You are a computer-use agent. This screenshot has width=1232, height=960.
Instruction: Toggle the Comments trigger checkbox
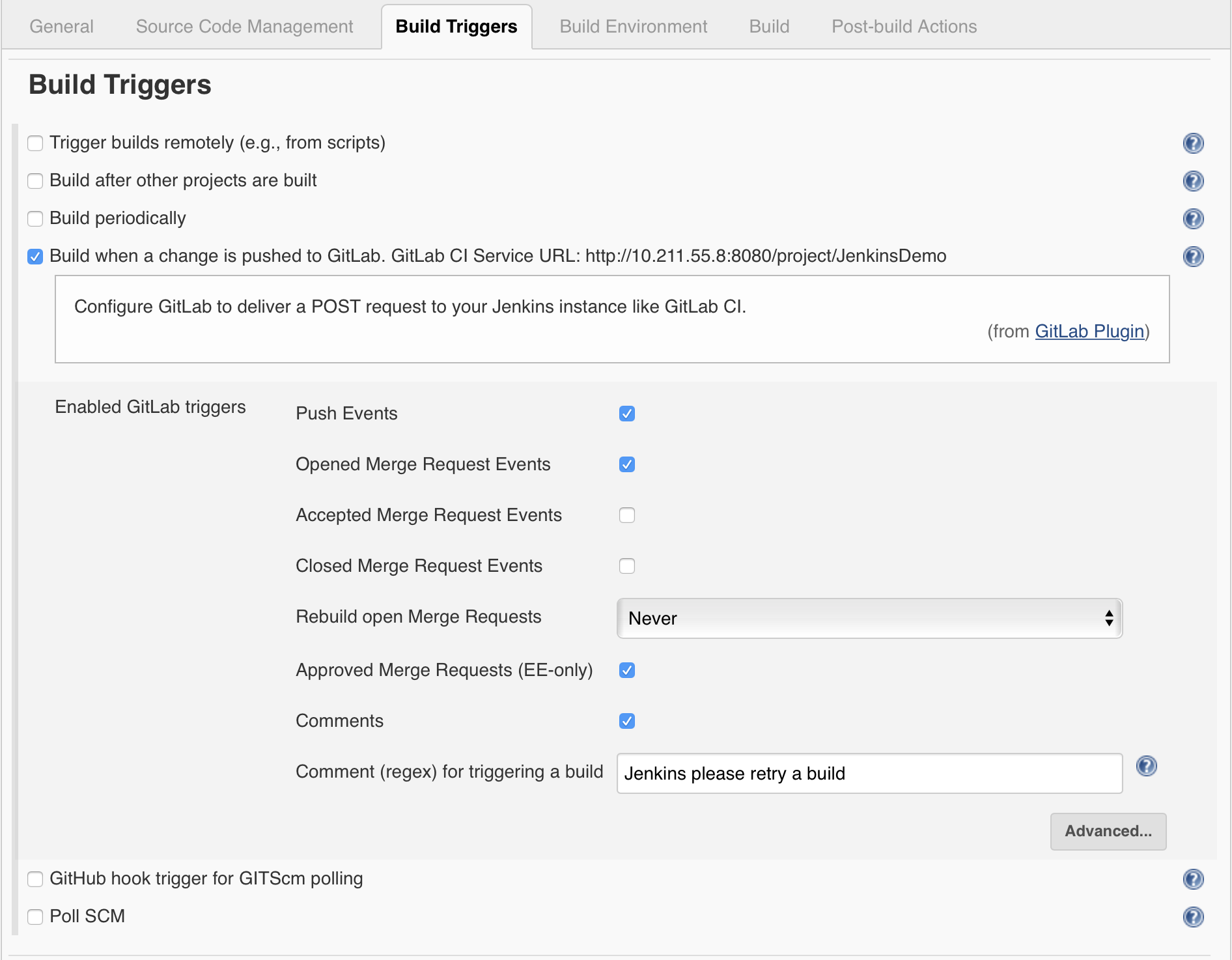click(627, 722)
